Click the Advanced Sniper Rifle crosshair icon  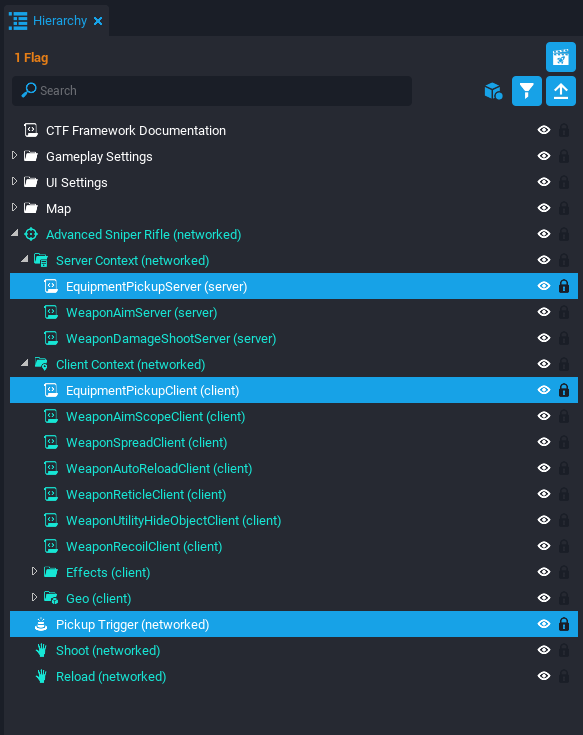coord(31,234)
